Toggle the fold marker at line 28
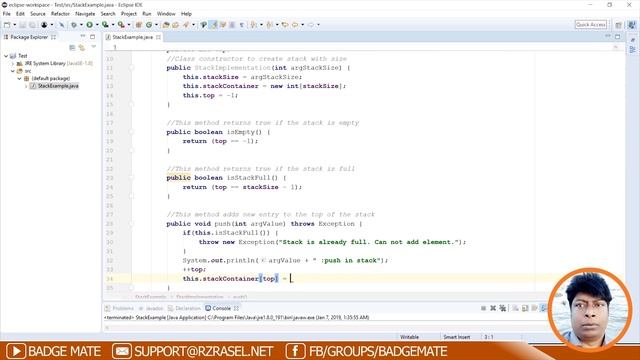 point(131,224)
